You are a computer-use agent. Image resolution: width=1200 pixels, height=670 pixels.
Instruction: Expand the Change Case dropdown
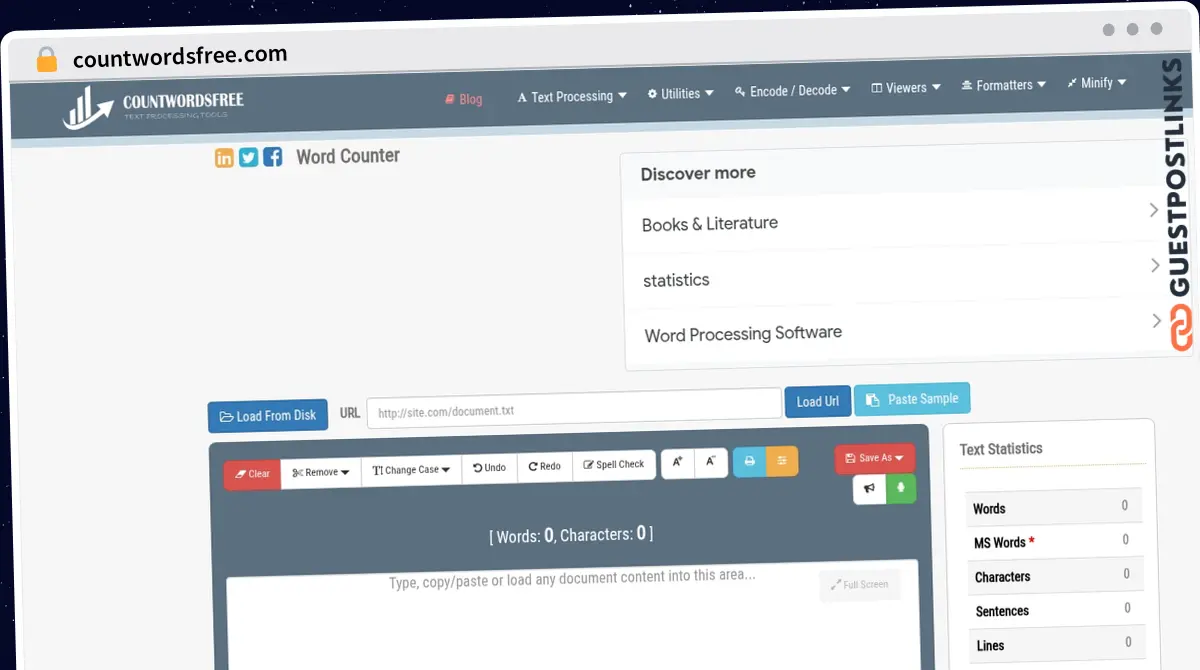pyautogui.click(x=410, y=470)
